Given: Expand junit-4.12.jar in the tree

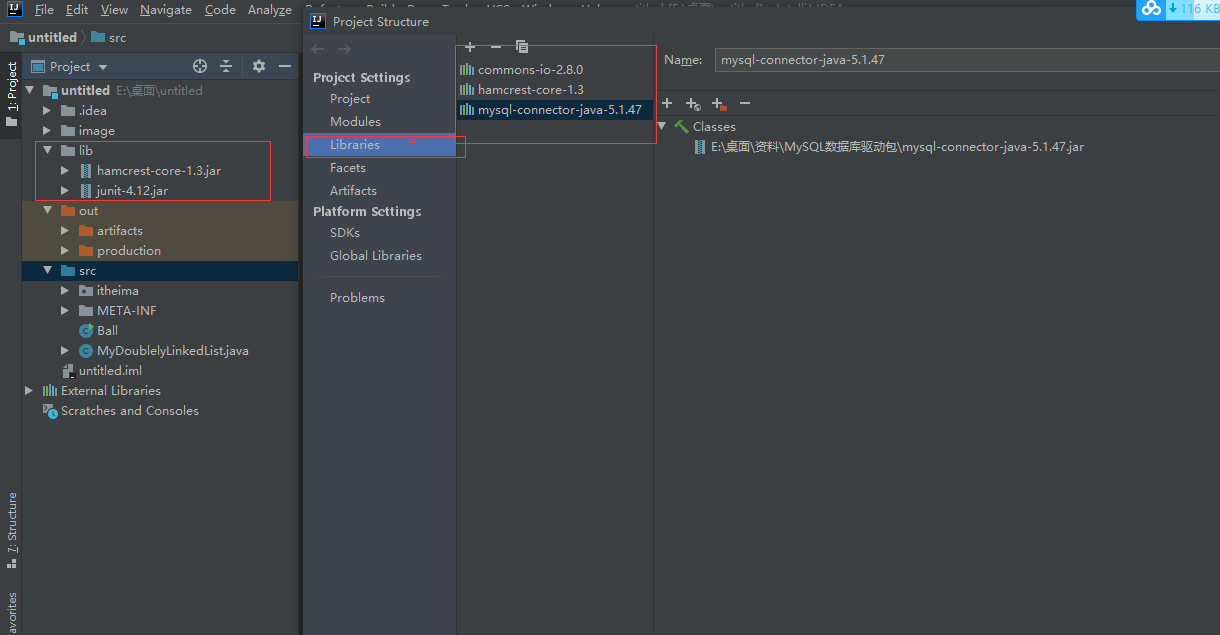Looking at the screenshot, I should tap(65, 190).
